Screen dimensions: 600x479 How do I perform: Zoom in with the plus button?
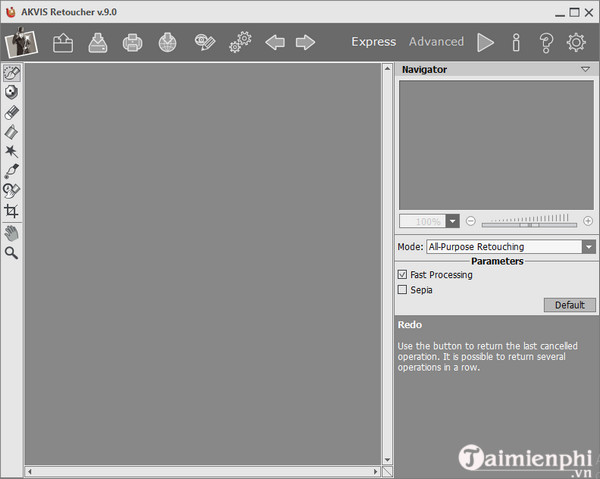tap(588, 221)
